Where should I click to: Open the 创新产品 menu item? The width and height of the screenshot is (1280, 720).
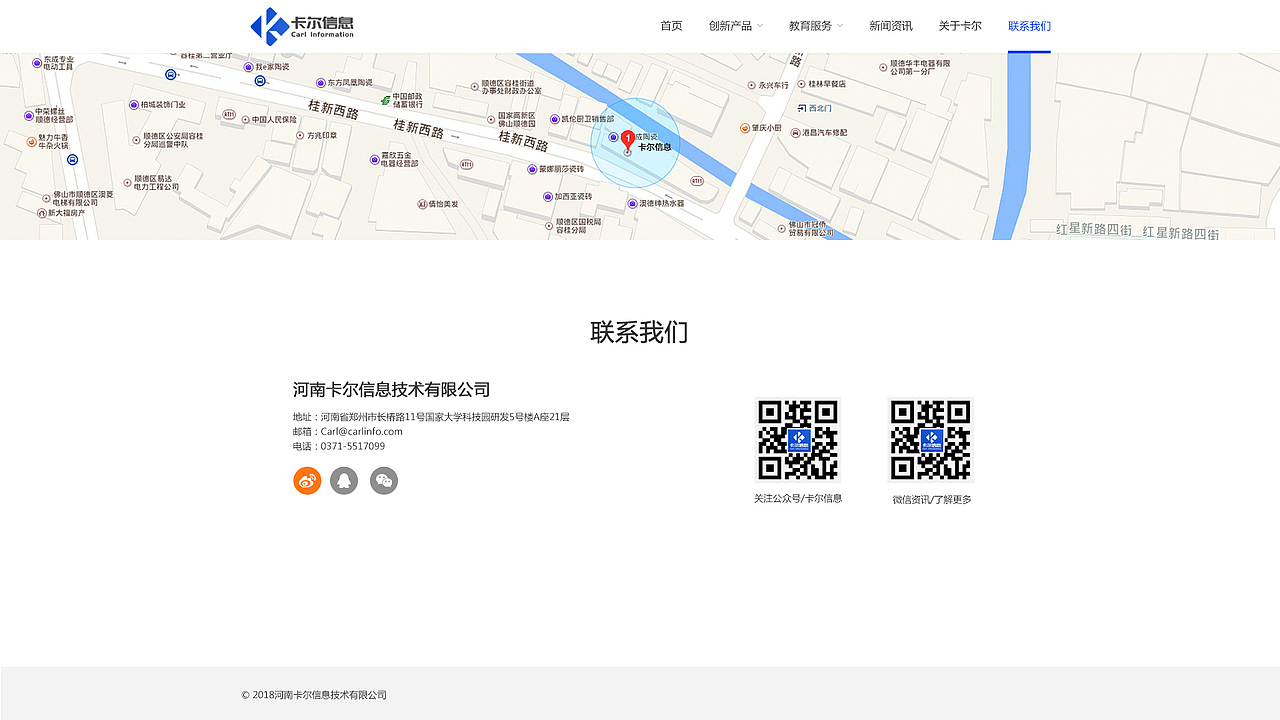730,26
